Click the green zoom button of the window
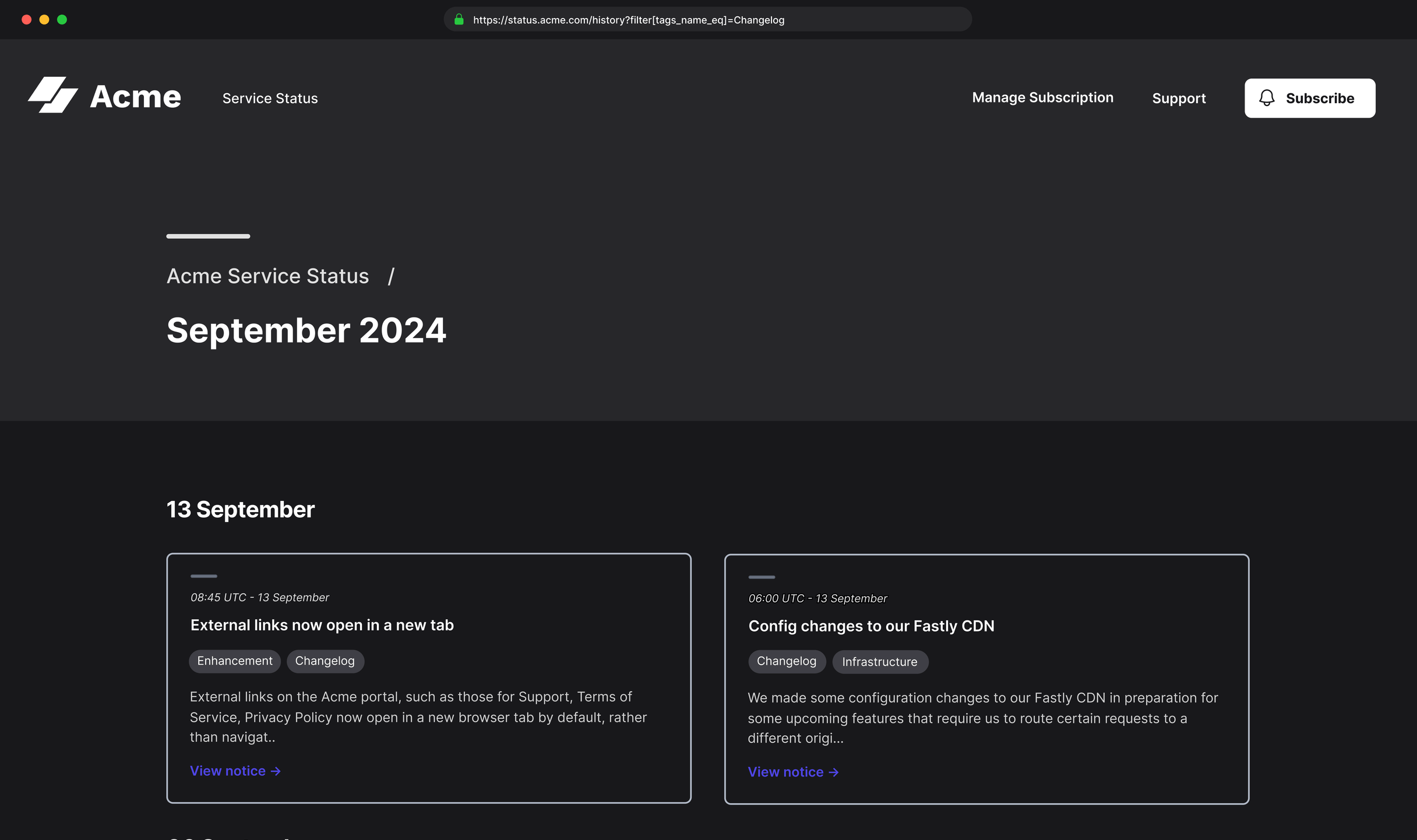This screenshot has width=1417, height=840. (62, 19)
